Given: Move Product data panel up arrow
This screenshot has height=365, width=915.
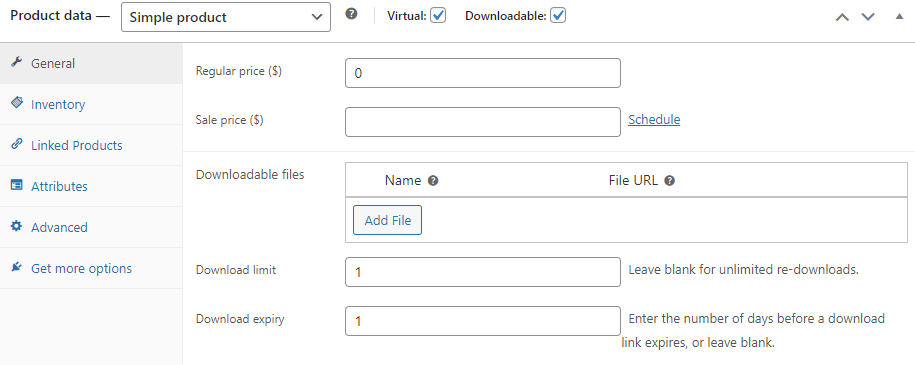Looking at the screenshot, I should click(842, 17).
